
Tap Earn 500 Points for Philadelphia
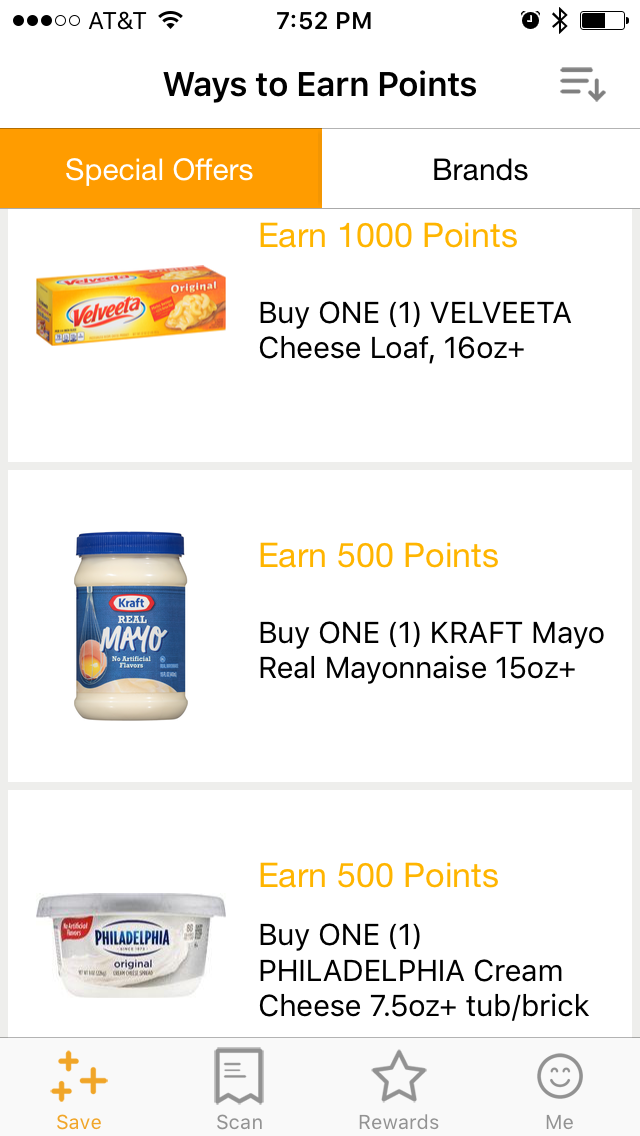tap(378, 876)
